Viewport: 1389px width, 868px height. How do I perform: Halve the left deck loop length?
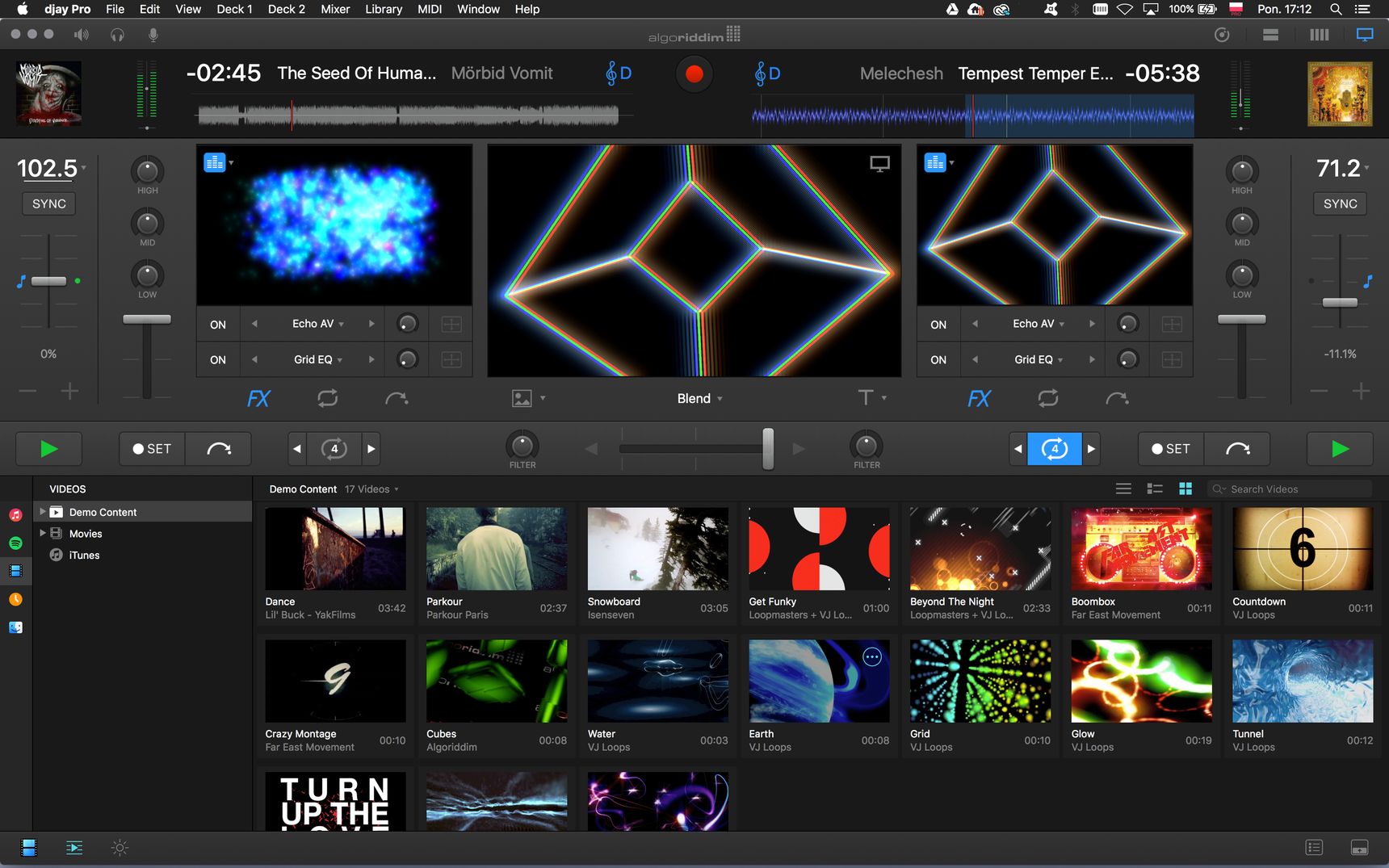pyautogui.click(x=297, y=449)
